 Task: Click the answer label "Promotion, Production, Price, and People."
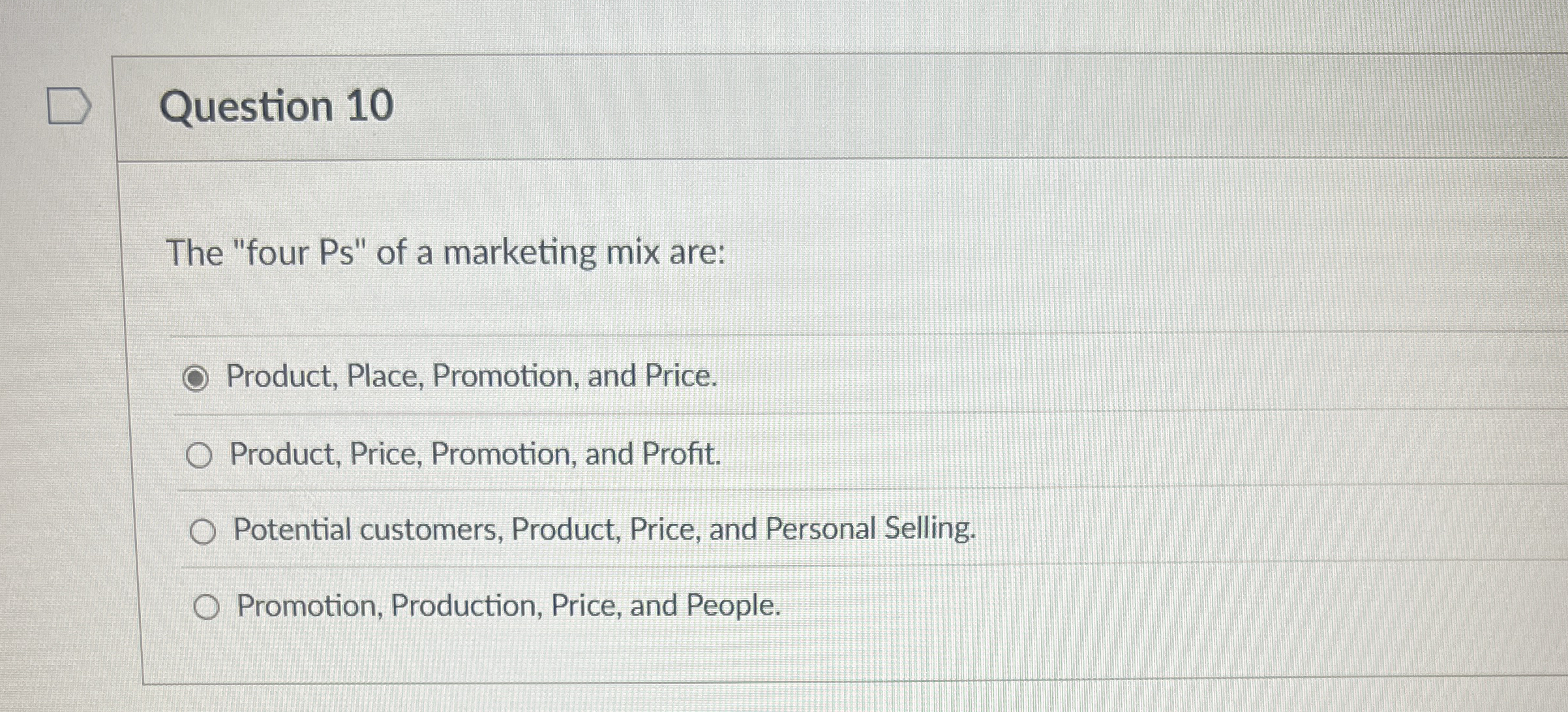(x=509, y=606)
